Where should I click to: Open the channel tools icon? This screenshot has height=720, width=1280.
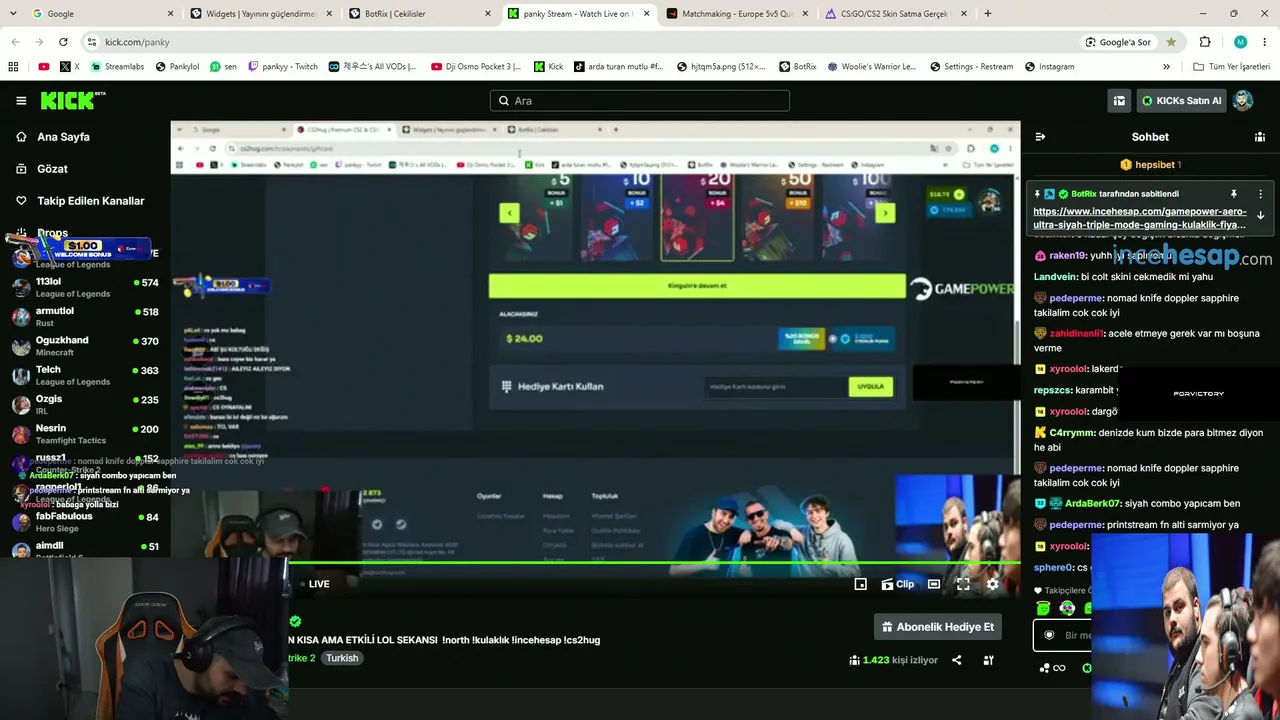click(988, 660)
